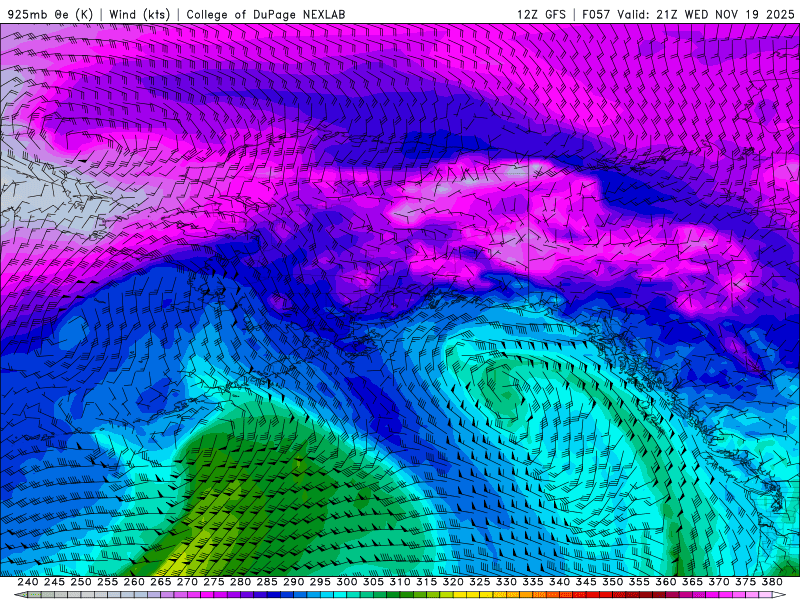800x600 pixels.
Task: Click the 240 color scale label
Action: (x=28, y=582)
